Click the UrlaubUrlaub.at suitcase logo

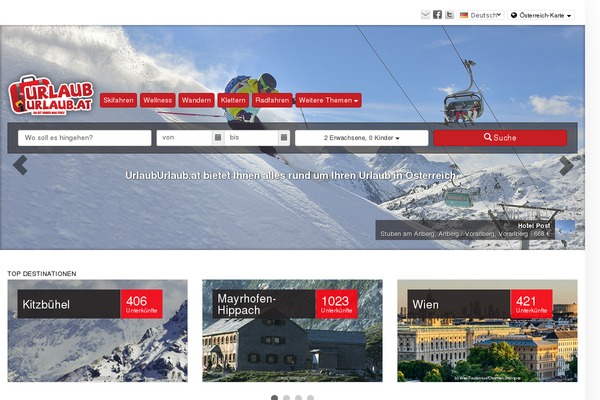coord(51,95)
